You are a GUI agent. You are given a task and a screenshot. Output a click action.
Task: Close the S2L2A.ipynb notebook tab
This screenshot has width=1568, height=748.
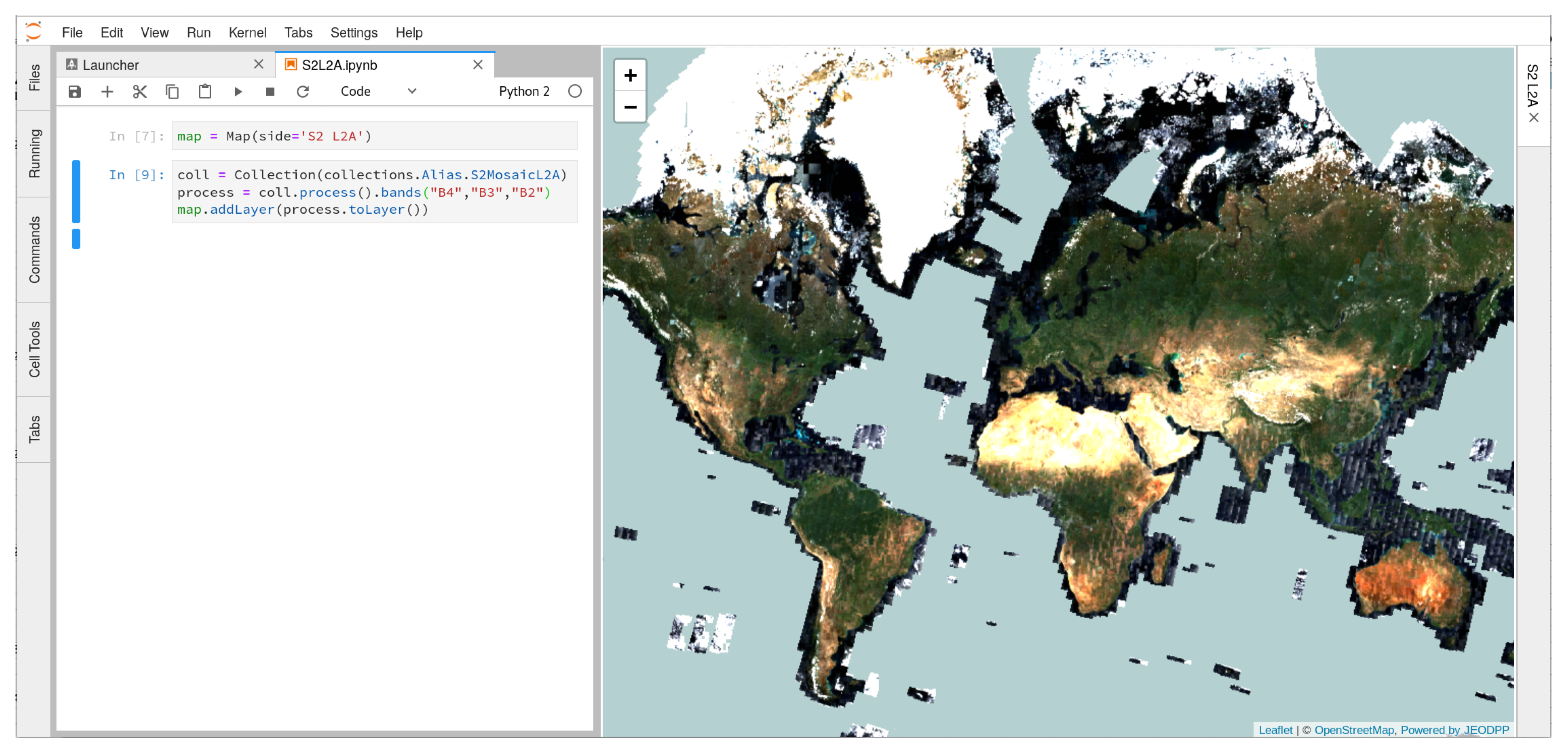pos(478,65)
